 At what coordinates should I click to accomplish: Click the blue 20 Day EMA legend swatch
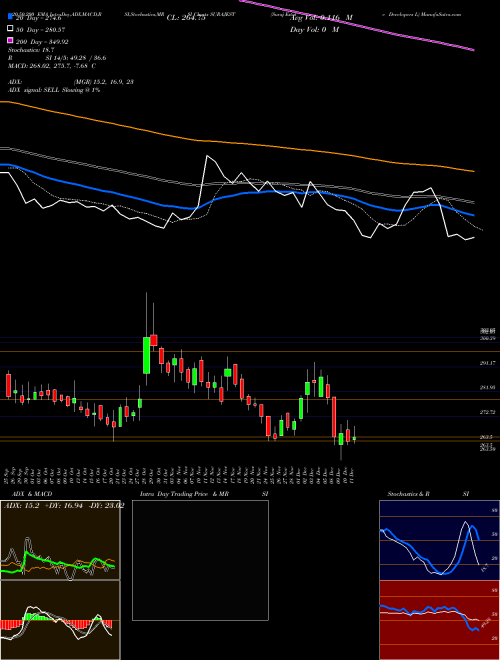pyautogui.click(x=10, y=17)
